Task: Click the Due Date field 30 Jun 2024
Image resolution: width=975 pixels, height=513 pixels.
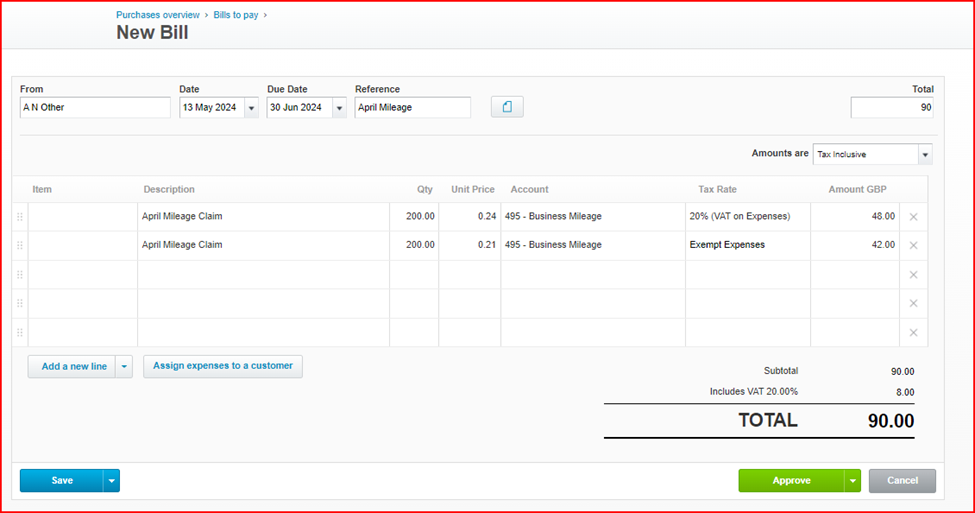Action: [300, 108]
